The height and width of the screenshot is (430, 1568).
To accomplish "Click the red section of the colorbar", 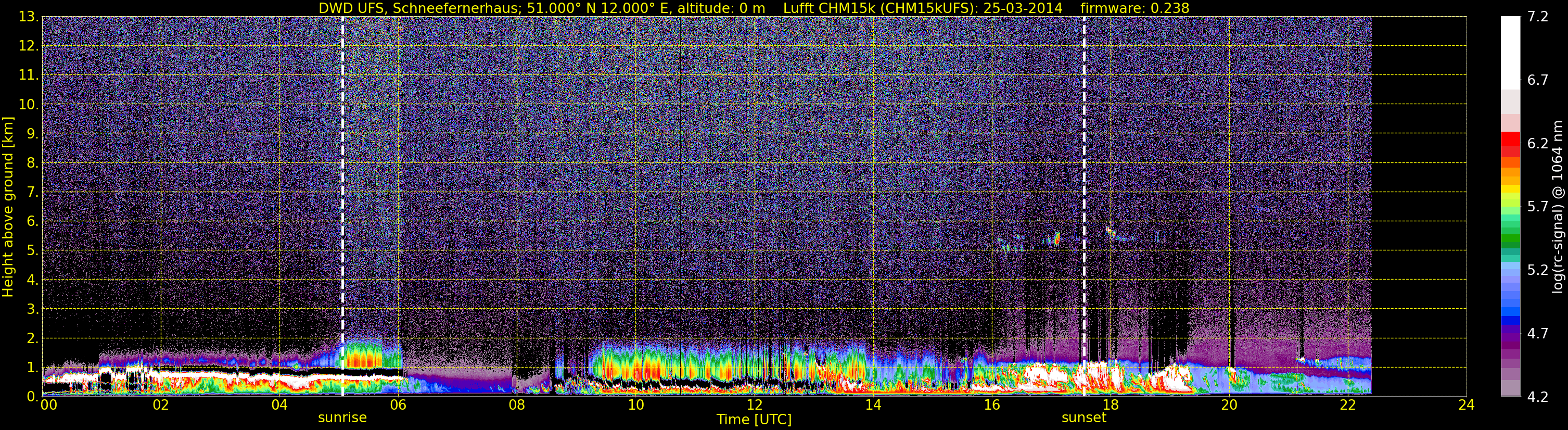I will pos(1510,144).
